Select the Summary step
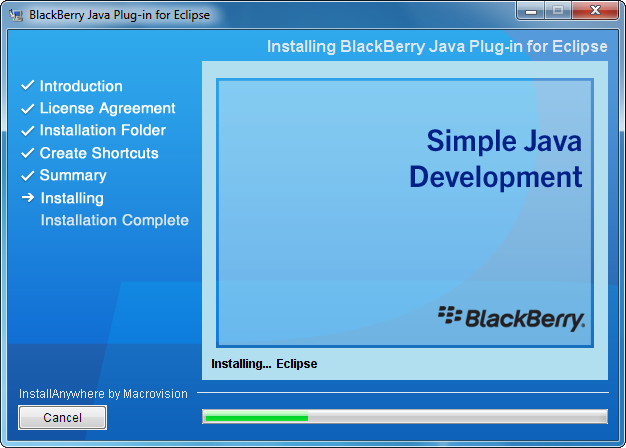The height and width of the screenshot is (448, 626). tap(73, 175)
